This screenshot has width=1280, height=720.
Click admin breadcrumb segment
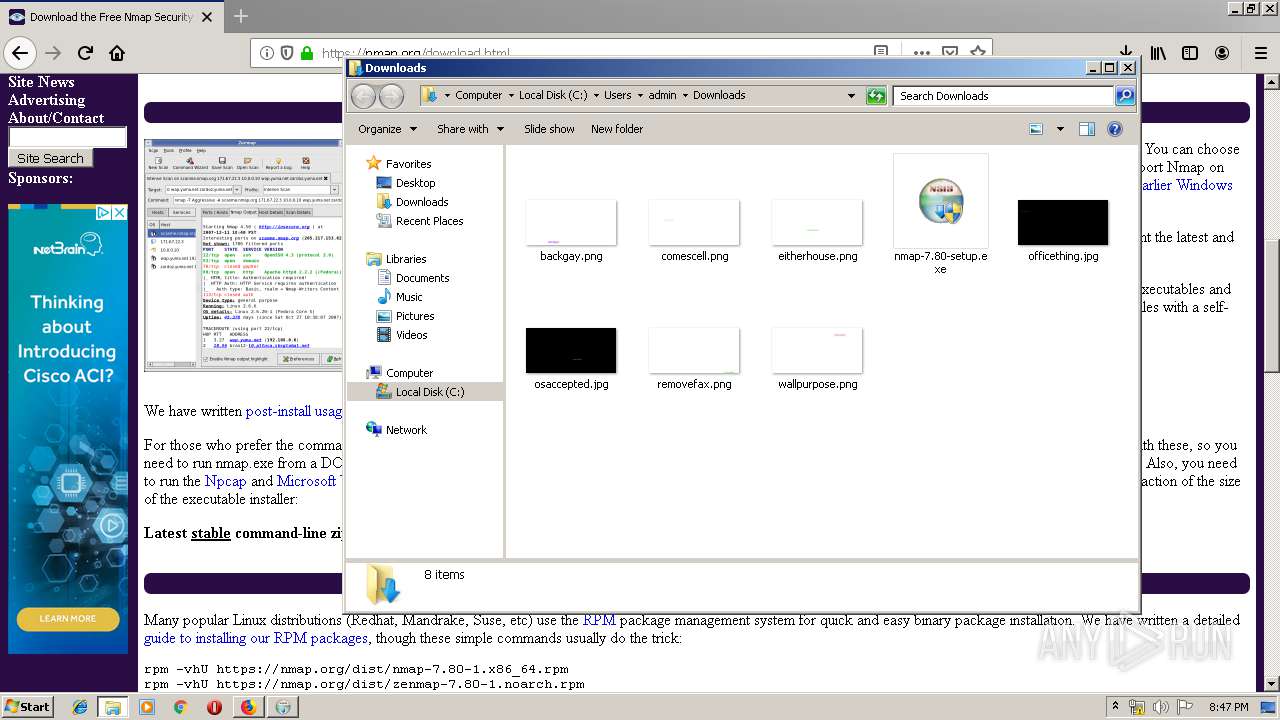click(x=662, y=95)
